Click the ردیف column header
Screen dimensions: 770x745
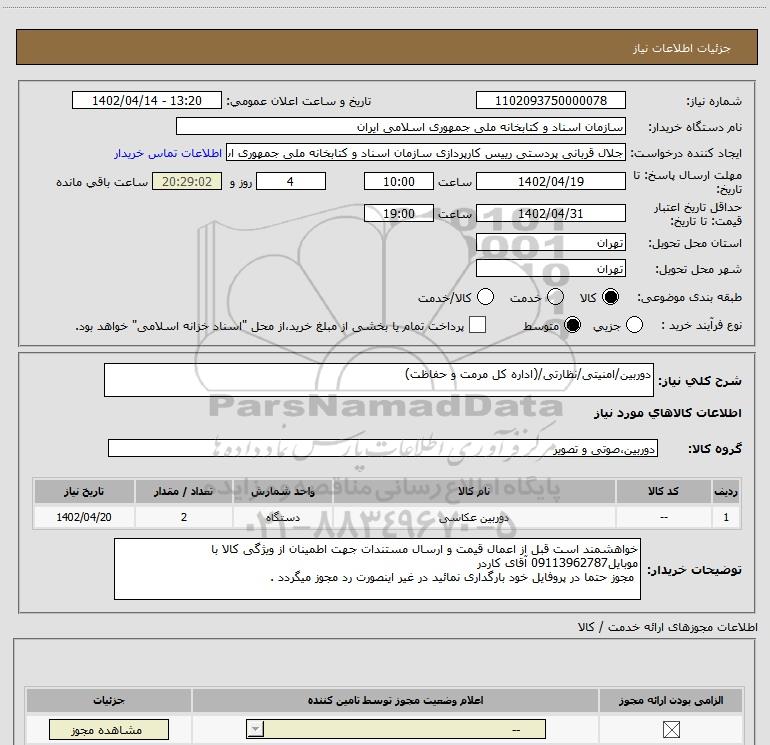[726, 492]
